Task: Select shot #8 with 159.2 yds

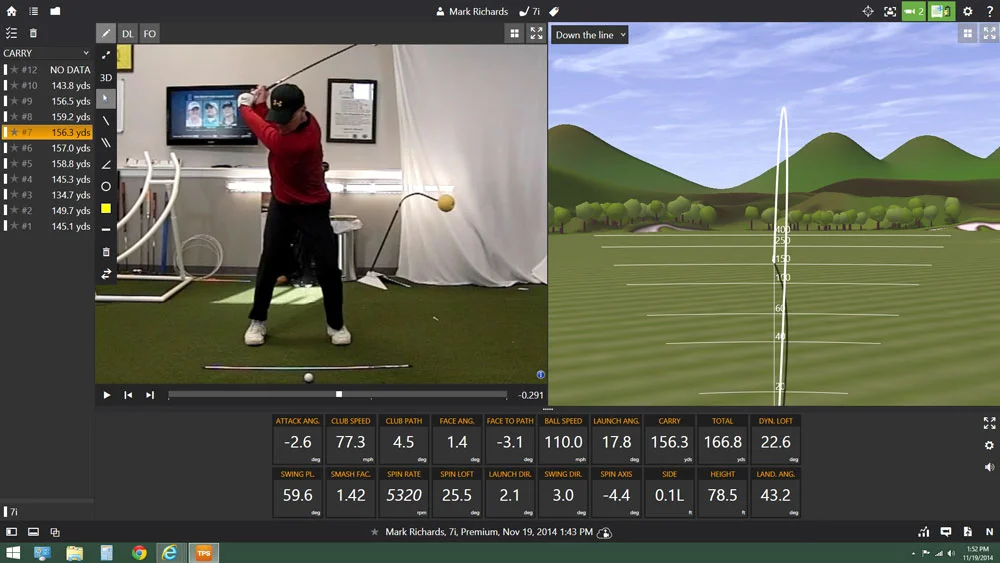Action: [48, 117]
